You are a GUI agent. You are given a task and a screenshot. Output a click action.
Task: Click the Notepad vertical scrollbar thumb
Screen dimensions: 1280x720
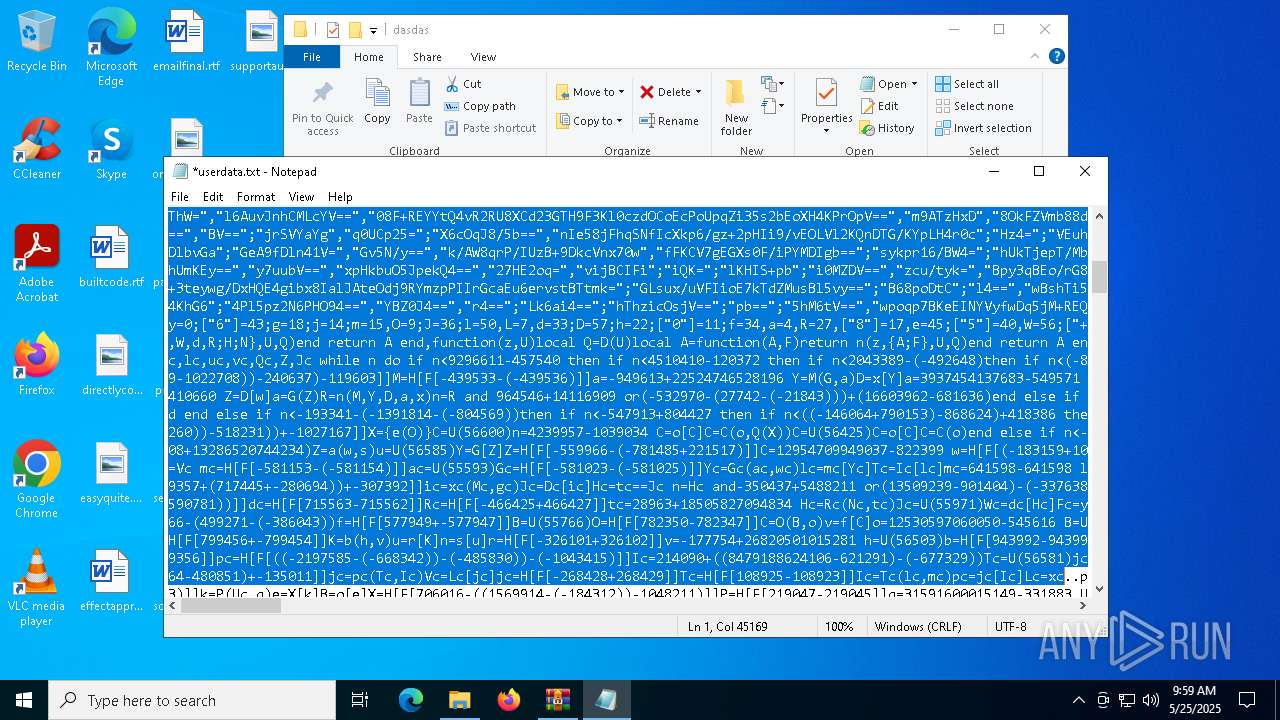1099,277
